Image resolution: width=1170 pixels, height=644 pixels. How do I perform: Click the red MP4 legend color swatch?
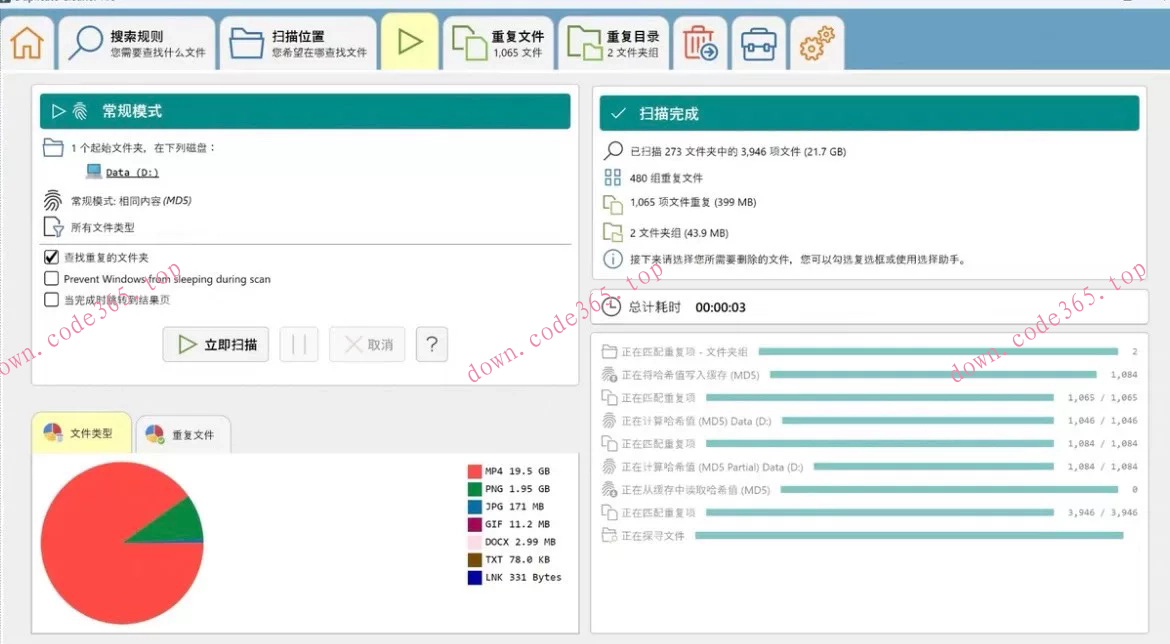tap(474, 471)
